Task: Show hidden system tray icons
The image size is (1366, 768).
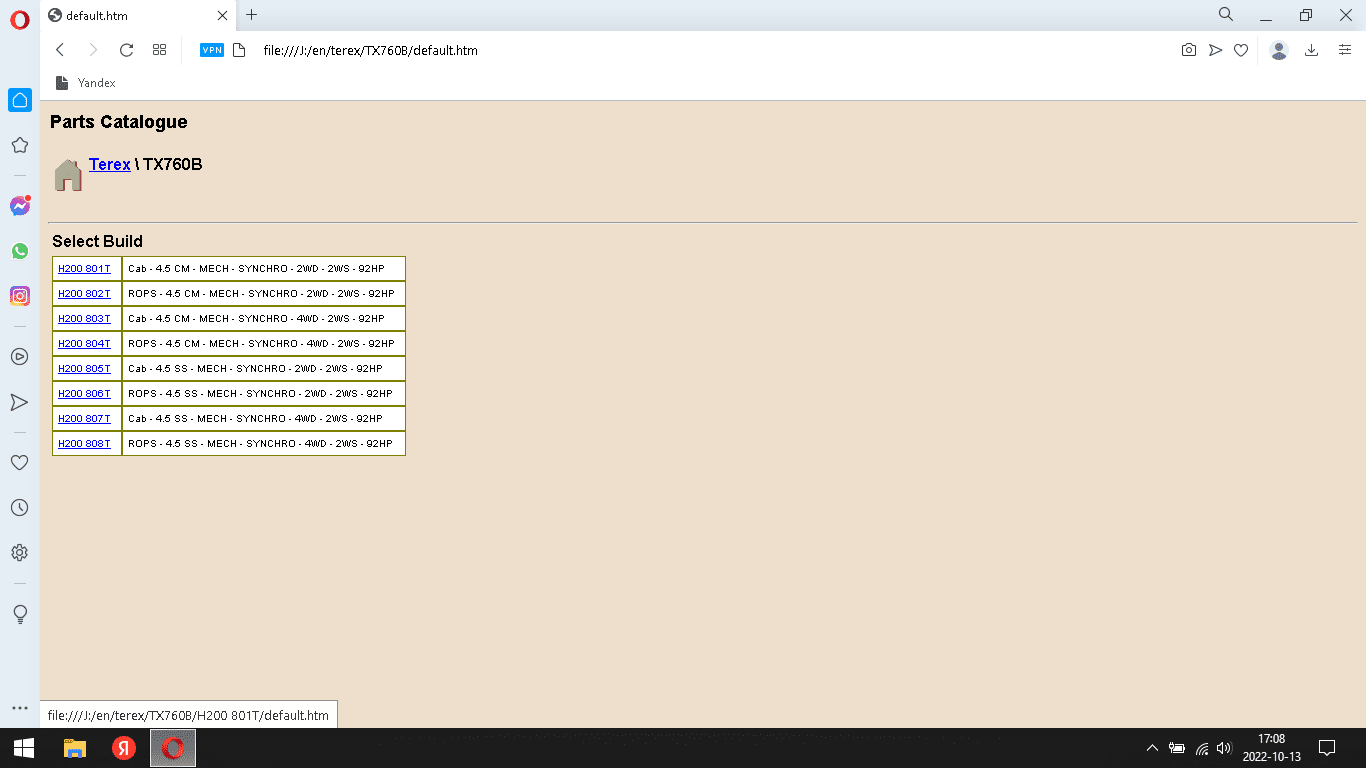Action: [x=1152, y=748]
